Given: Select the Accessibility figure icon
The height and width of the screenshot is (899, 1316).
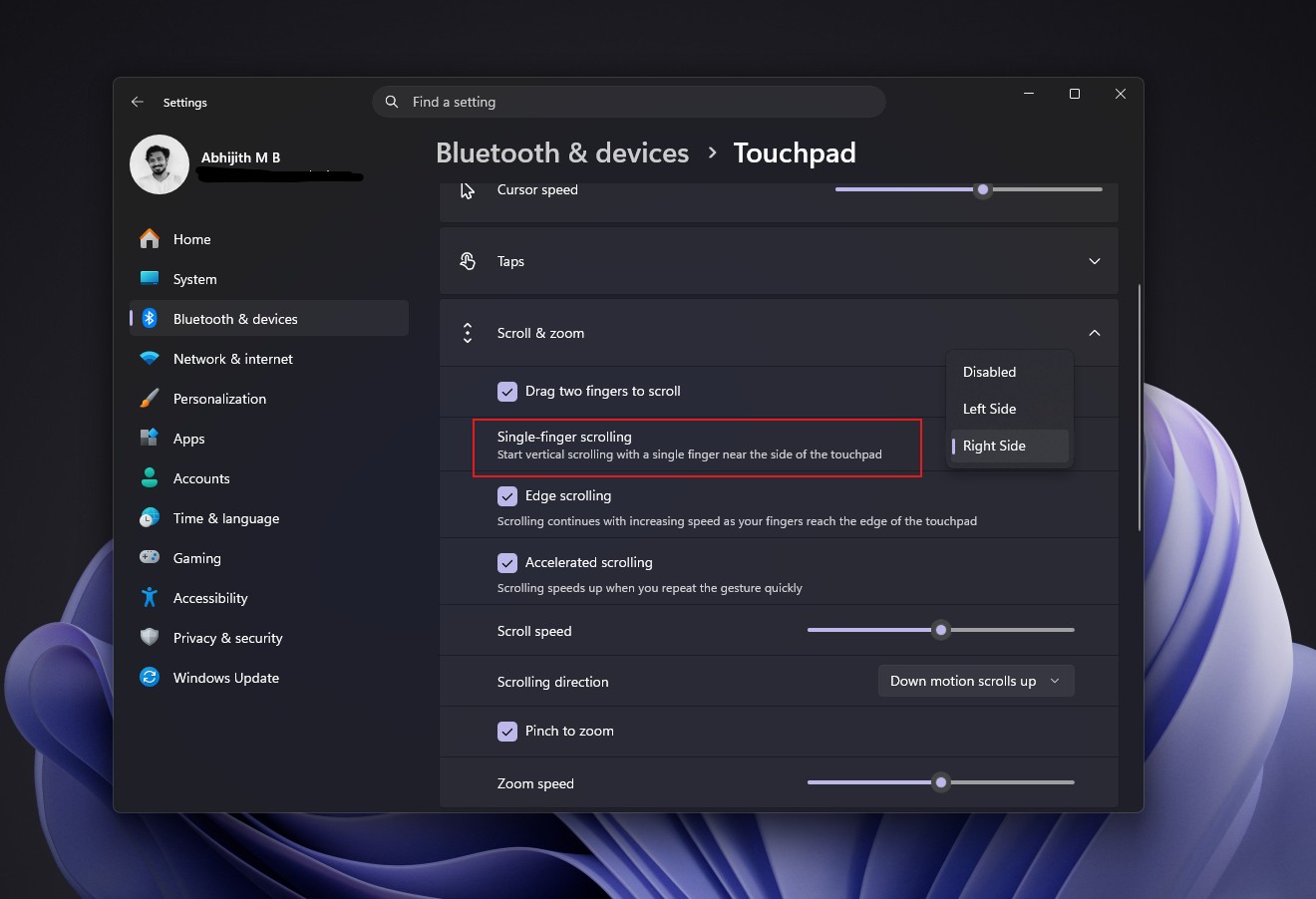Looking at the screenshot, I should click(150, 598).
